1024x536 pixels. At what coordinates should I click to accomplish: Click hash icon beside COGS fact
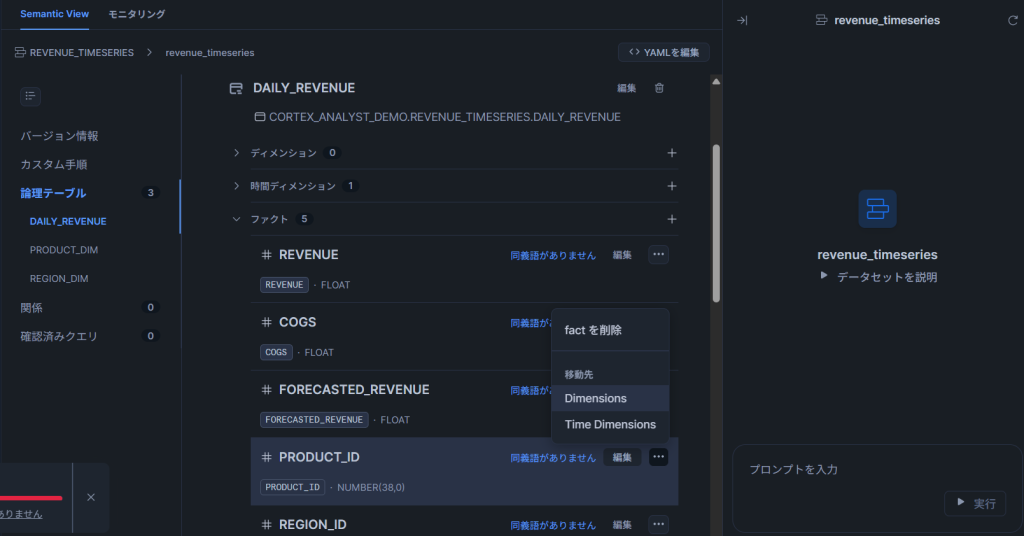pyautogui.click(x=266, y=322)
